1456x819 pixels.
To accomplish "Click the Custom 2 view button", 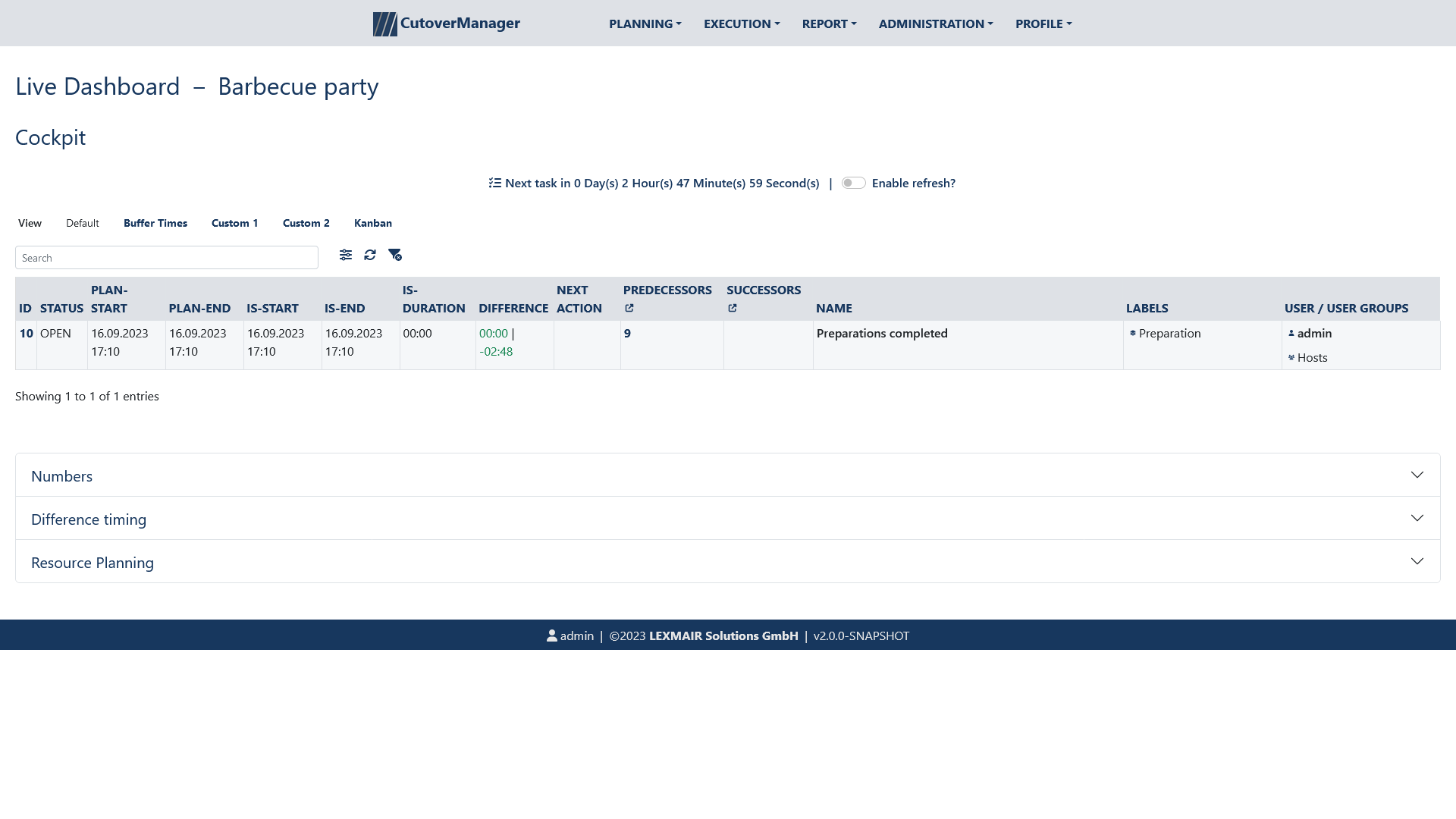I will click(306, 222).
